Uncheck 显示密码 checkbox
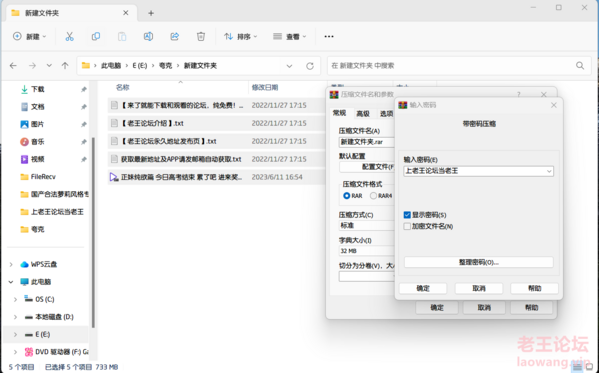Screen dimensions: 599x373 pos(407,215)
